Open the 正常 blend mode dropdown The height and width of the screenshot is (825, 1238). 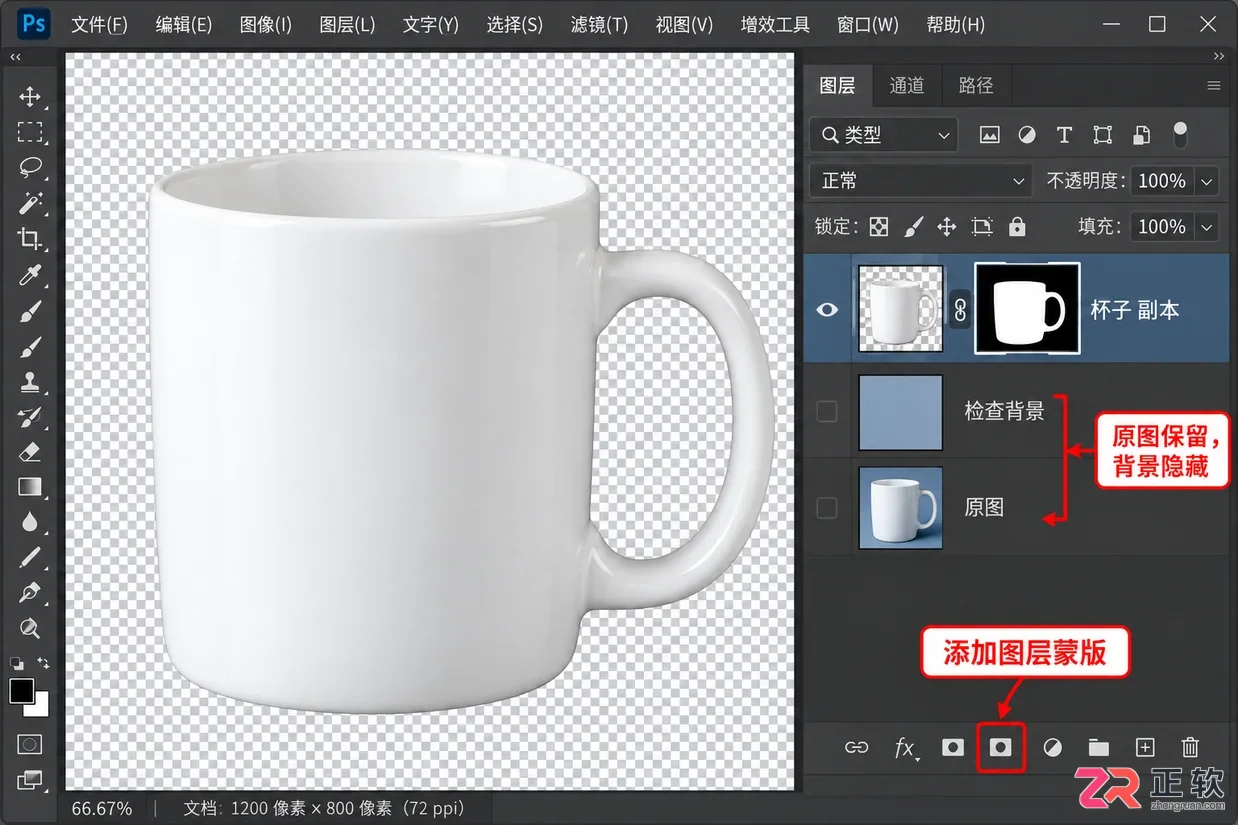pos(921,181)
